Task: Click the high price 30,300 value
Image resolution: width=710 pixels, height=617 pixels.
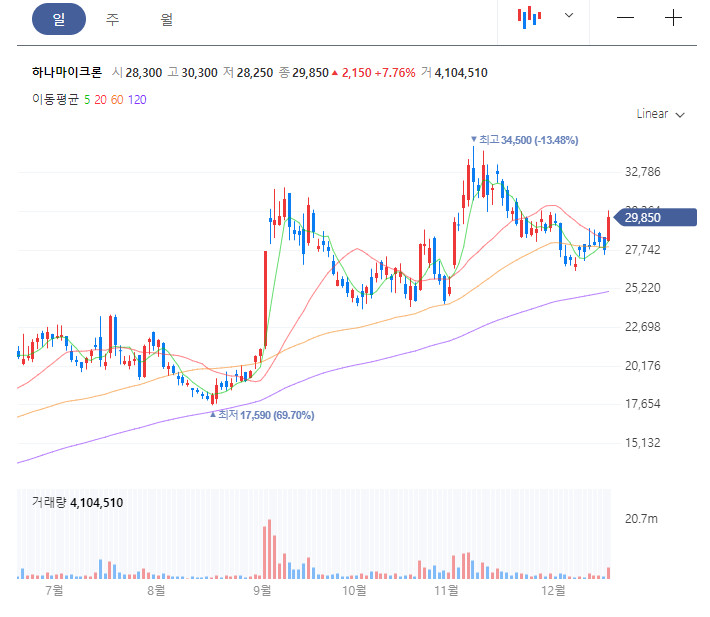Action: tap(199, 73)
